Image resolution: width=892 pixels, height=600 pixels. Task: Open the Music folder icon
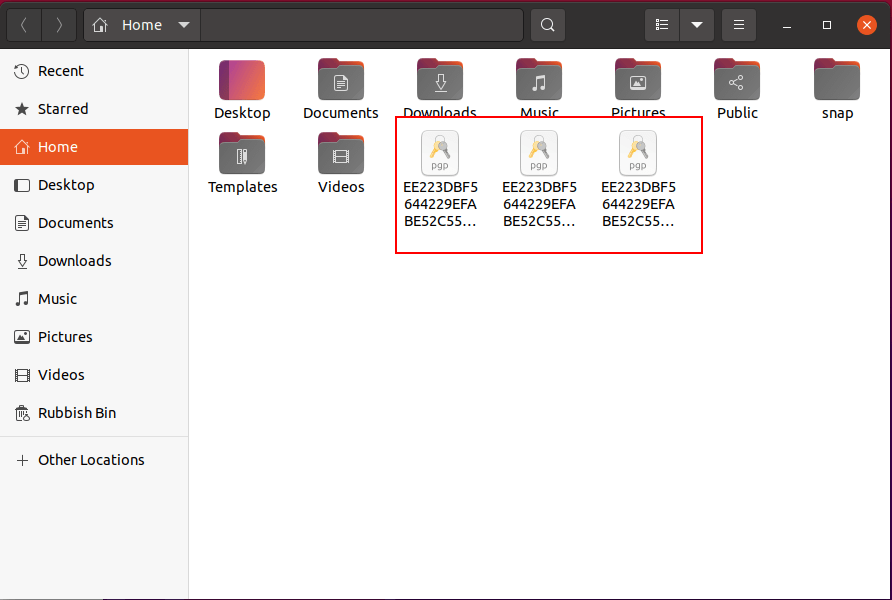pos(539,81)
